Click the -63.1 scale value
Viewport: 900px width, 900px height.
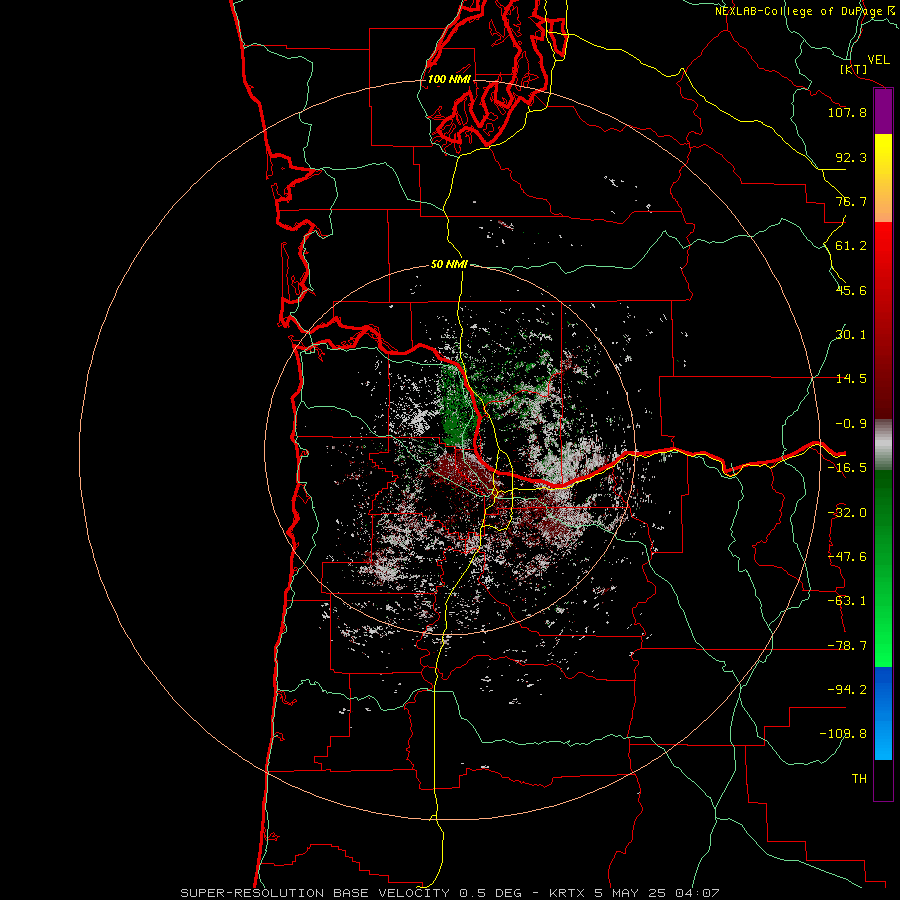[x=847, y=601]
